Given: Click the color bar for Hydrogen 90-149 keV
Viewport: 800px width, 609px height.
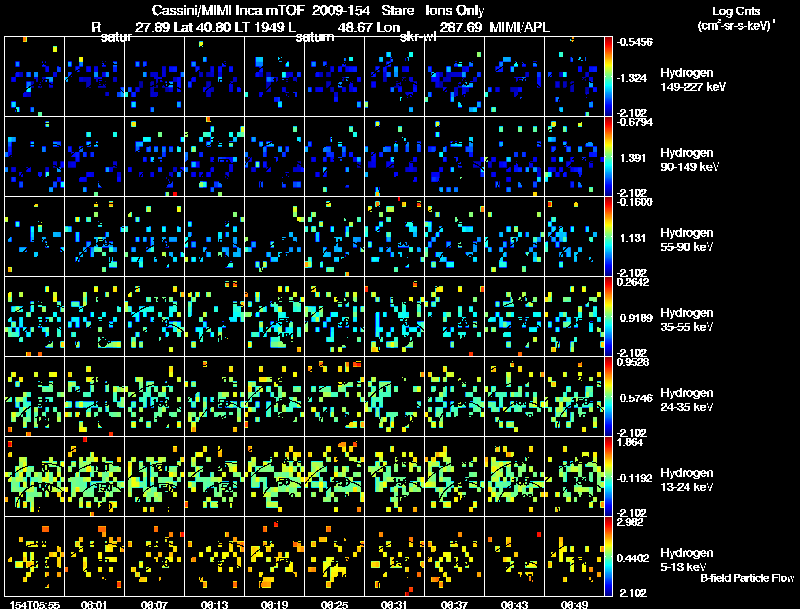Looking at the screenshot, I should pos(608,157).
